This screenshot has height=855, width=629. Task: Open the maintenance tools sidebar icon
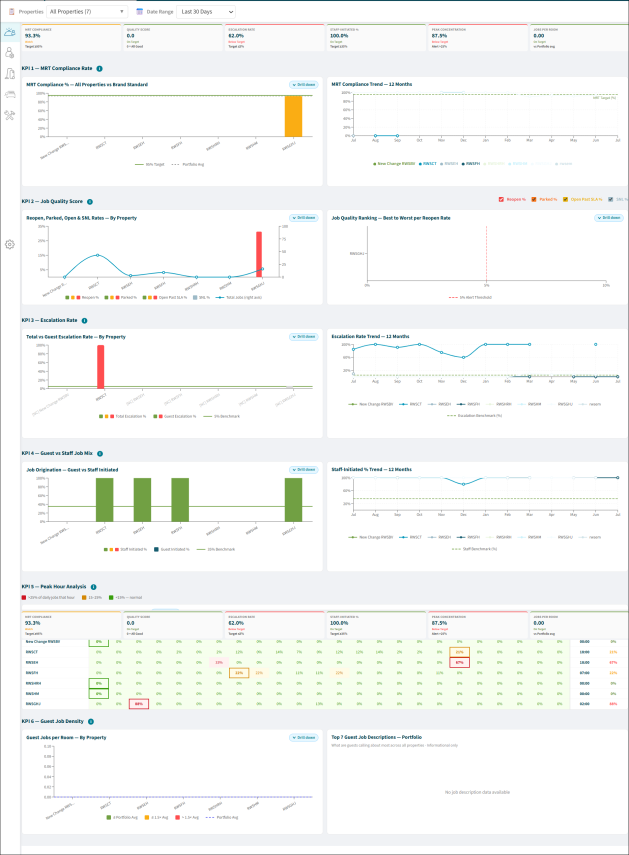10,115
